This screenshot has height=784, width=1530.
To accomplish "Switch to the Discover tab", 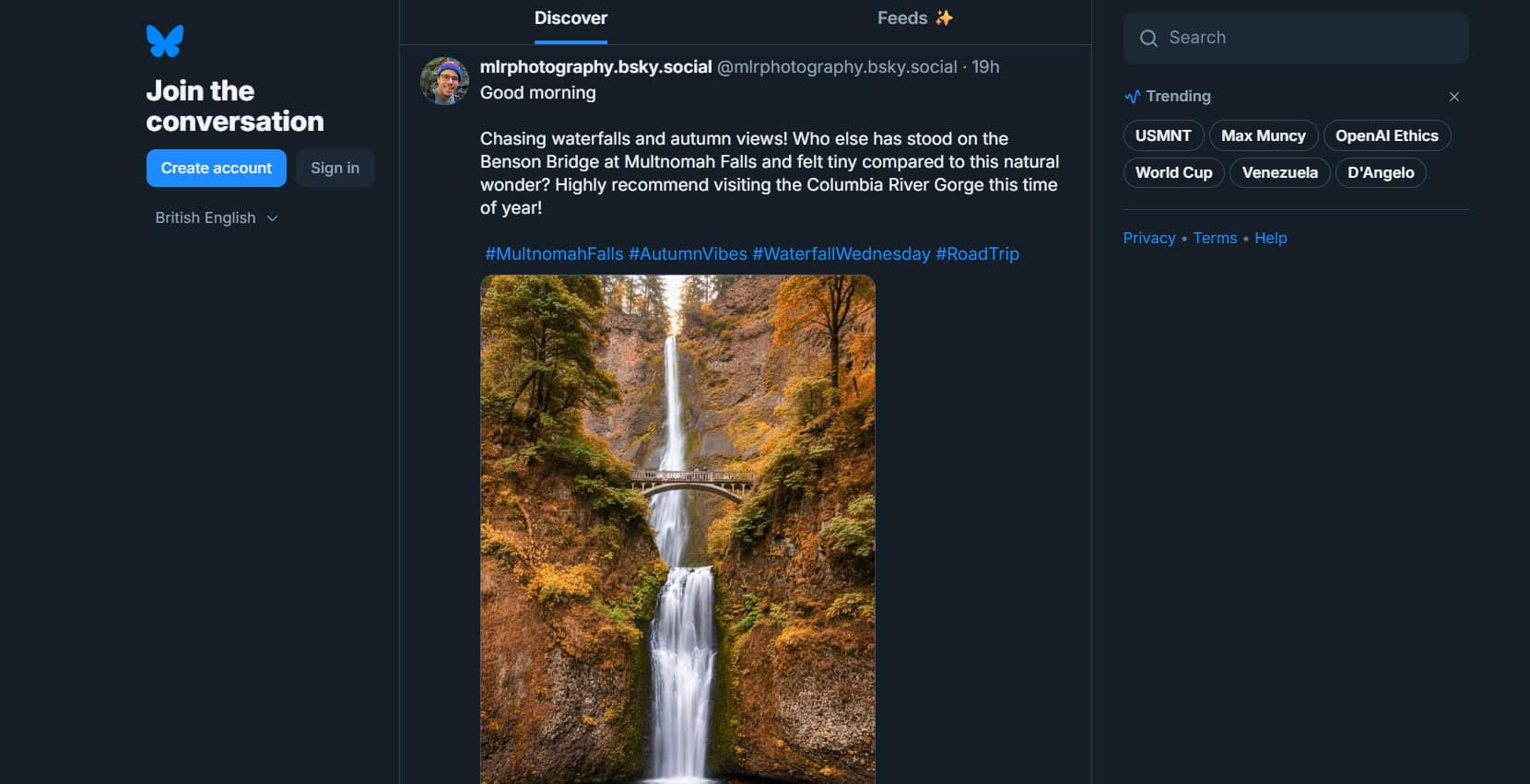I will 571,17.
